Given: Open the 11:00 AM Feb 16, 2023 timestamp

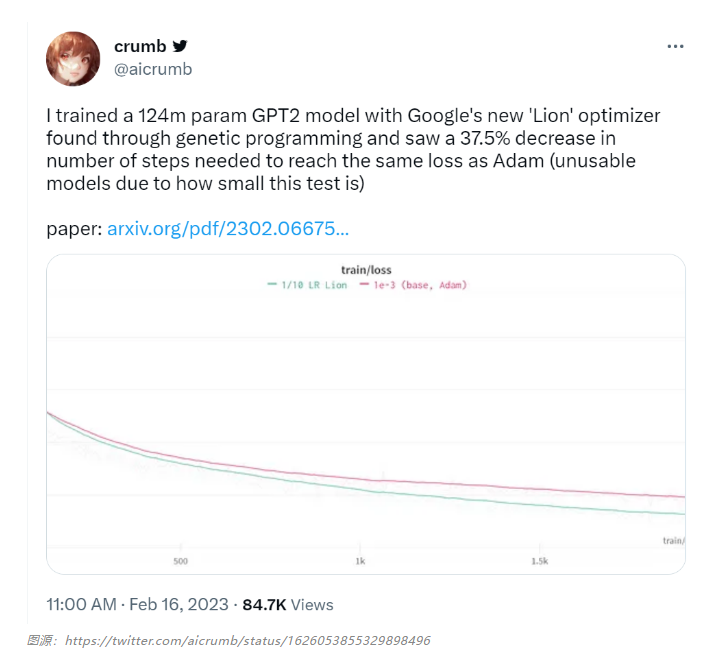Looking at the screenshot, I should coord(138,605).
